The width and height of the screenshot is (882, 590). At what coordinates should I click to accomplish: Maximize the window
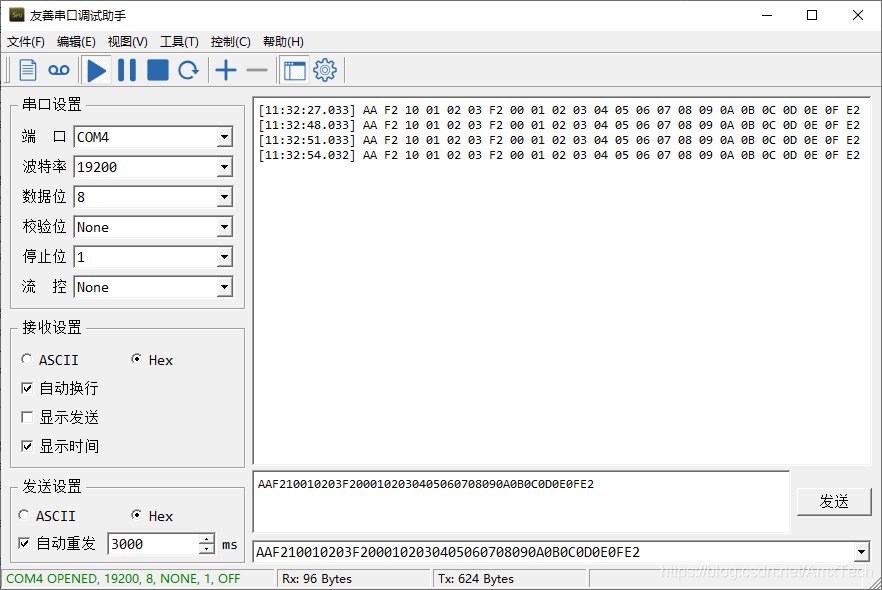(812, 15)
